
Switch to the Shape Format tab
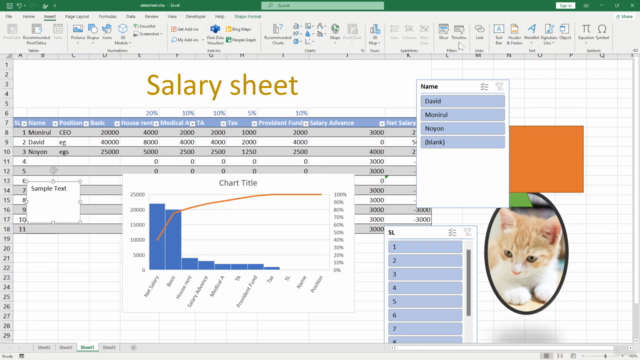click(x=247, y=16)
